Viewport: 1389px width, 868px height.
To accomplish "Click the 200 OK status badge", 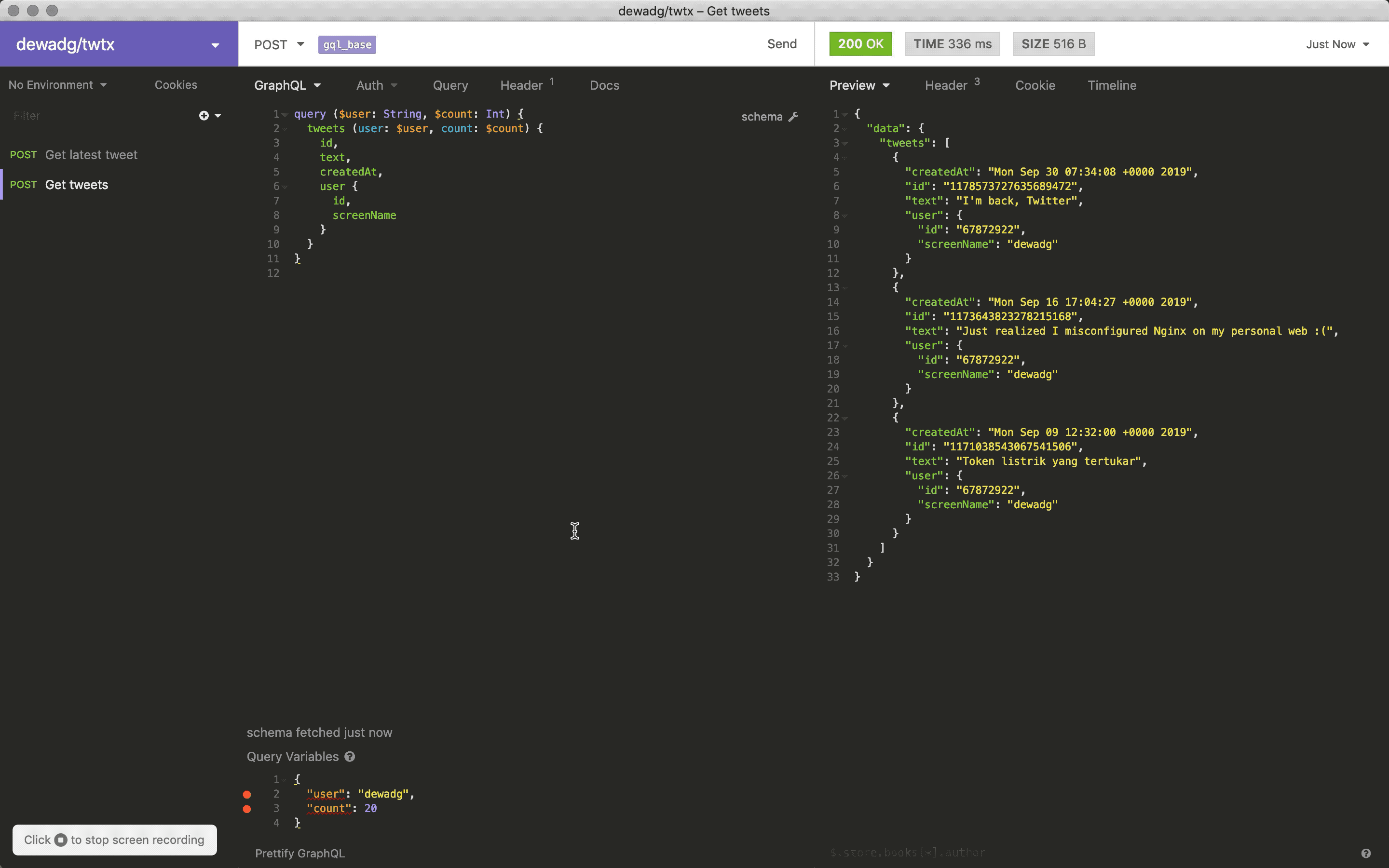I will pos(860,43).
